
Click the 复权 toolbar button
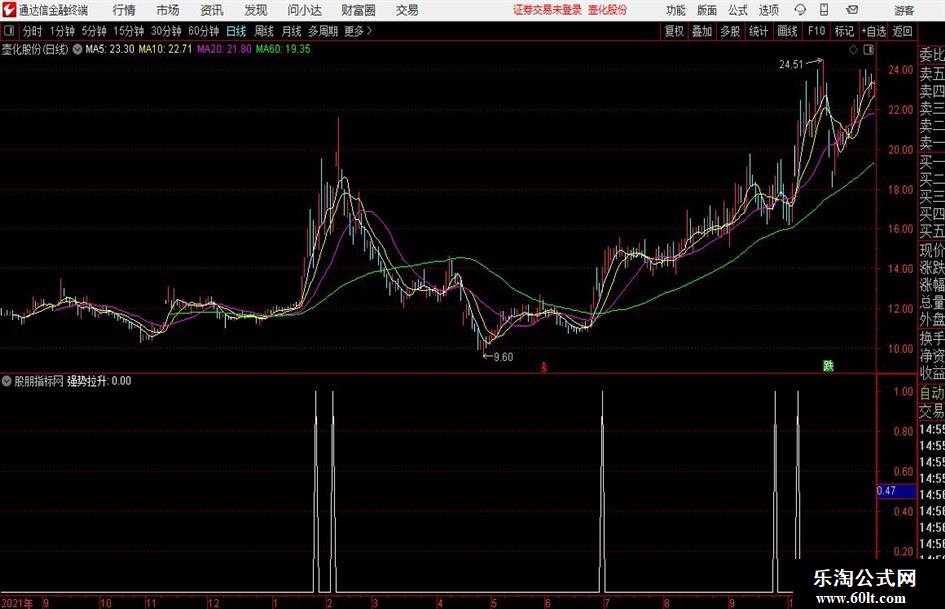pyautogui.click(x=674, y=31)
